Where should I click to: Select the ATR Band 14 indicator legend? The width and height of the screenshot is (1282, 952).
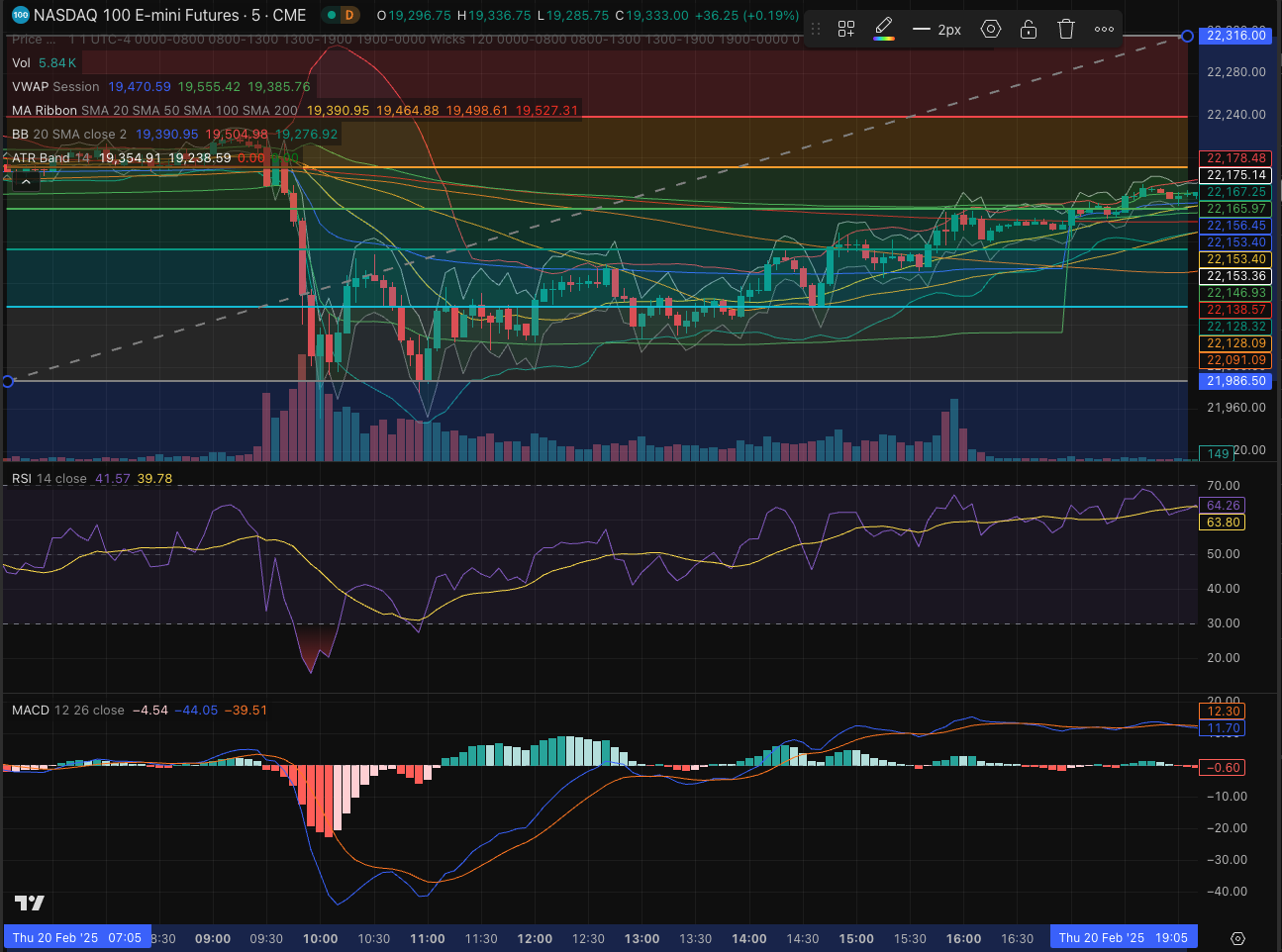[x=50, y=157]
